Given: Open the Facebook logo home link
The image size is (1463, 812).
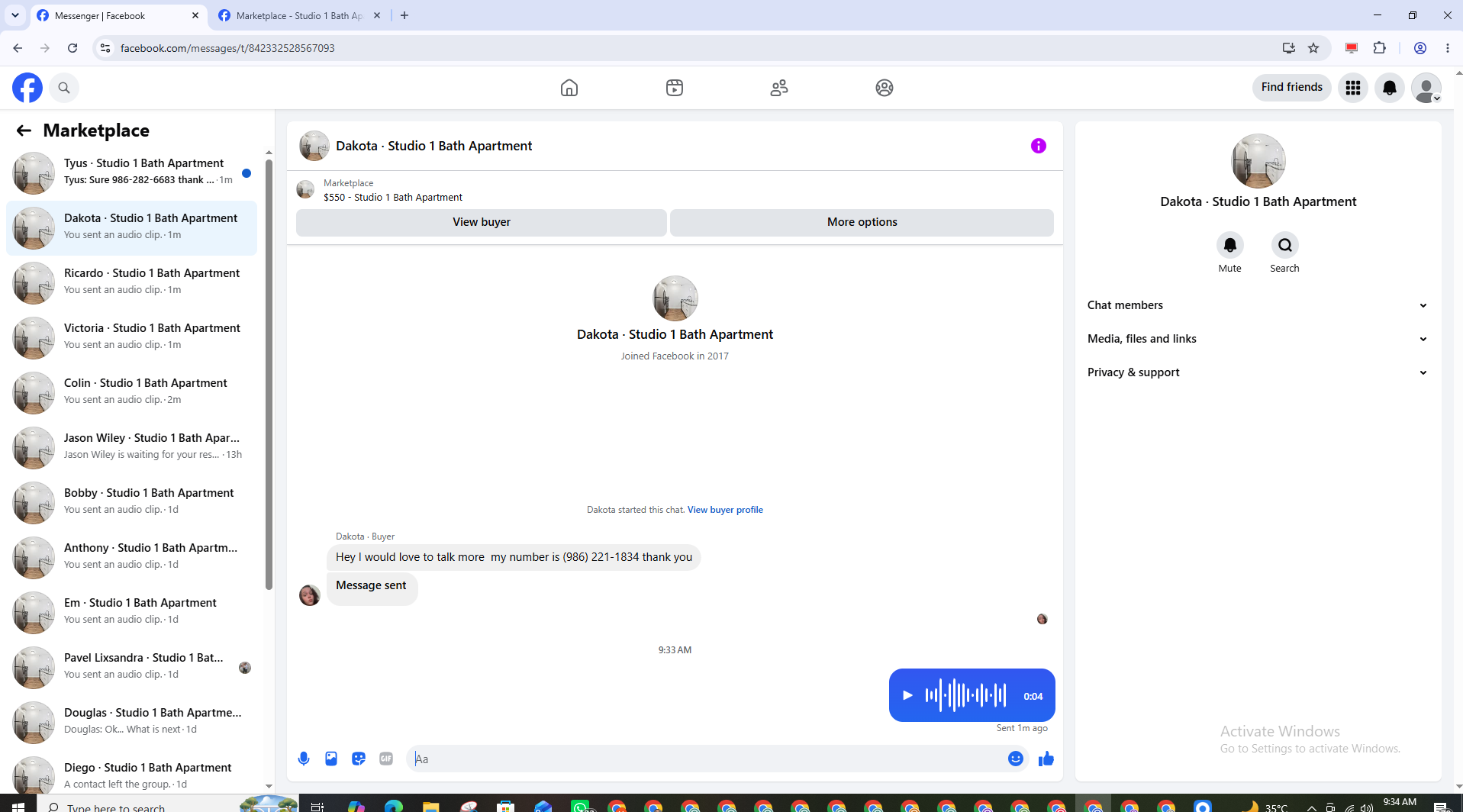Looking at the screenshot, I should pos(27,88).
